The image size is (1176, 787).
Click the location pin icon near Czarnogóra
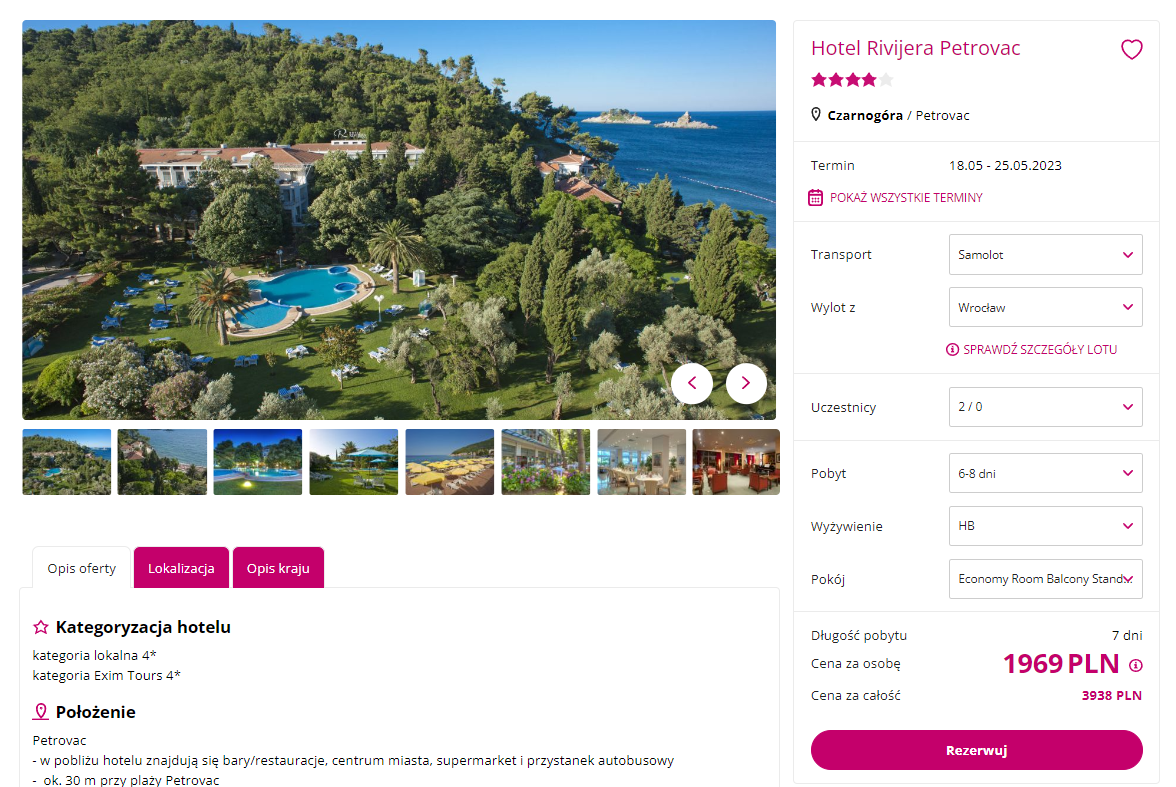(816, 115)
